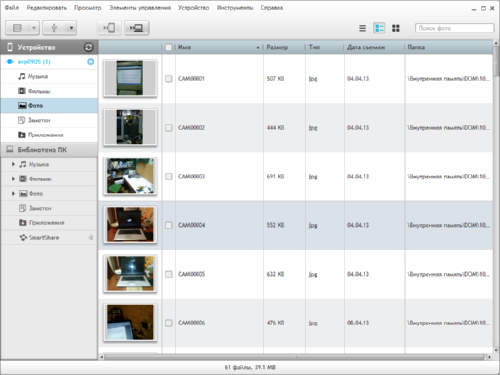
Task: Open the Устройство menu
Action: click(x=193, y=8)
